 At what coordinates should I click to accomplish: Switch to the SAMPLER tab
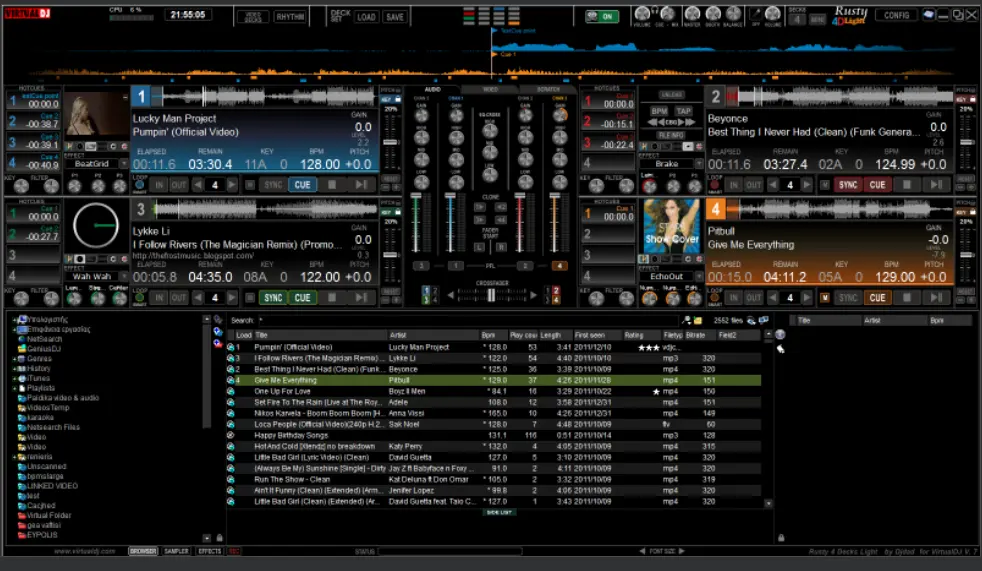pyautogui.click(x=177, y=551)
